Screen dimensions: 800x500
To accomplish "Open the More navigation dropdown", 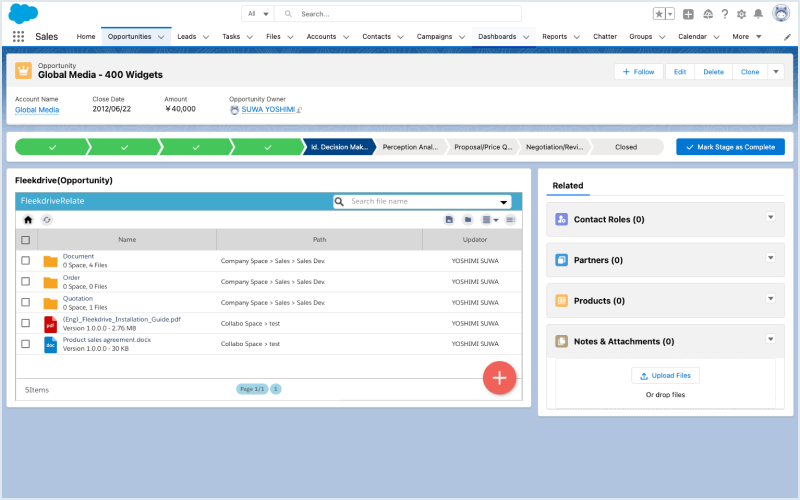I will click(x=747, y=37).
